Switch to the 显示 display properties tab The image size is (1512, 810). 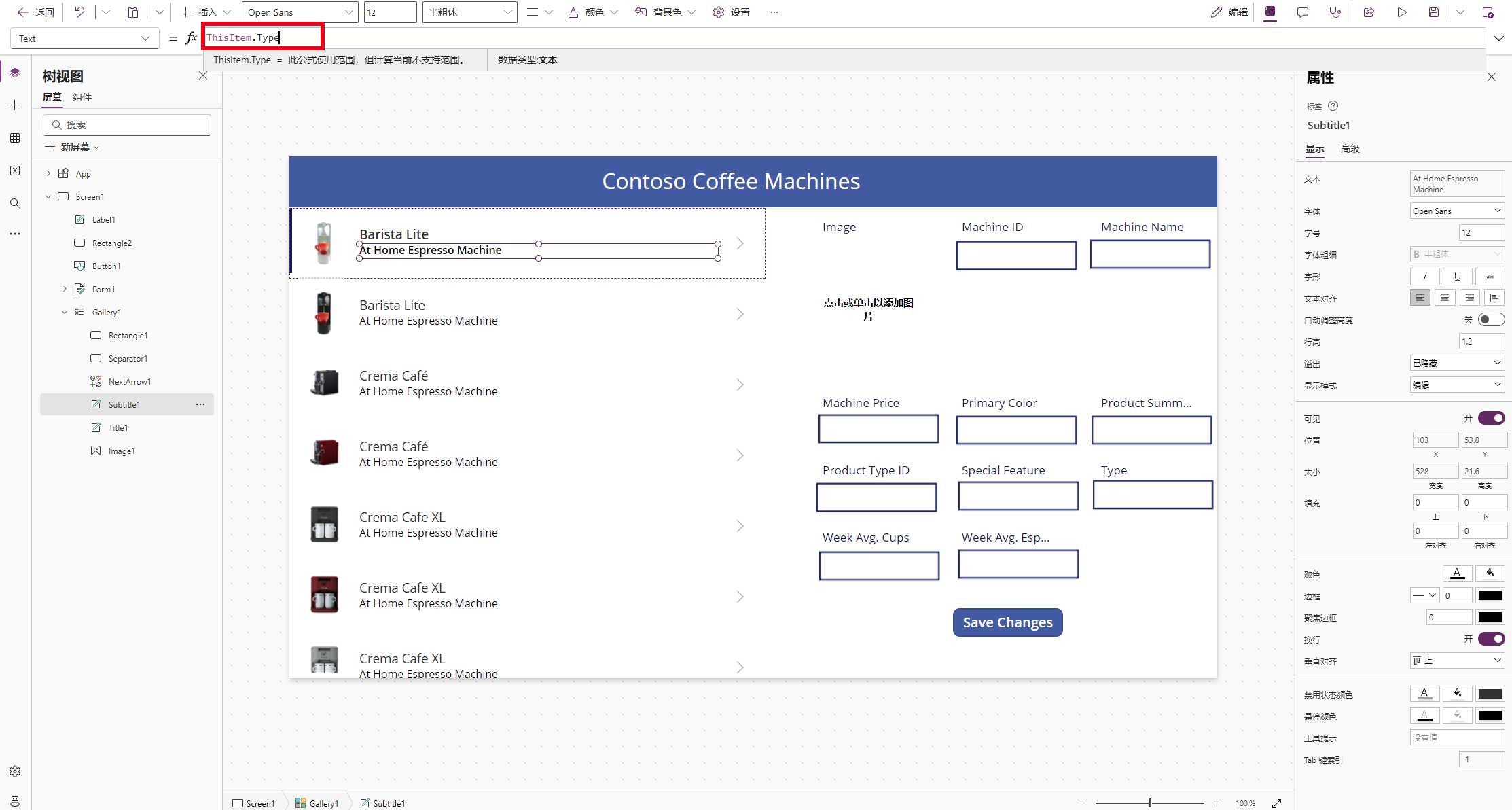click(1315, 149)
